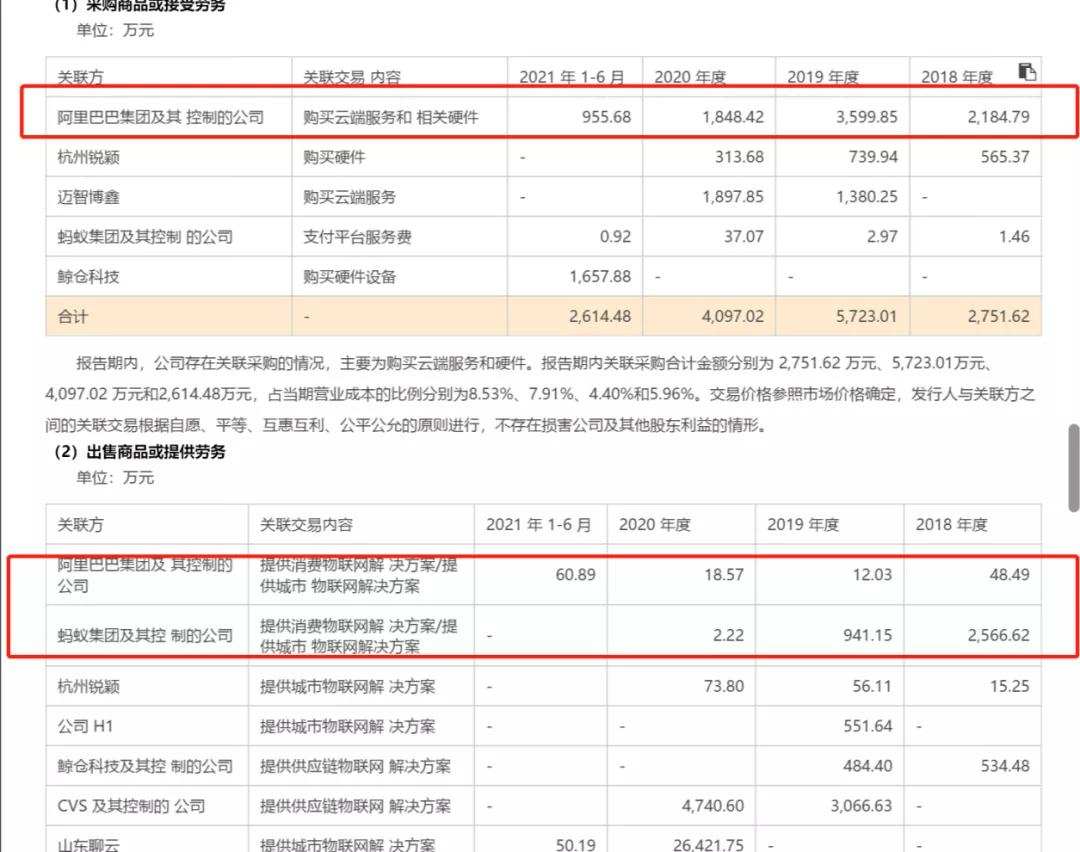Select the value 551.64
Image resolution: width=1080 pixels, height=852 pixels.
click(867, 726)
